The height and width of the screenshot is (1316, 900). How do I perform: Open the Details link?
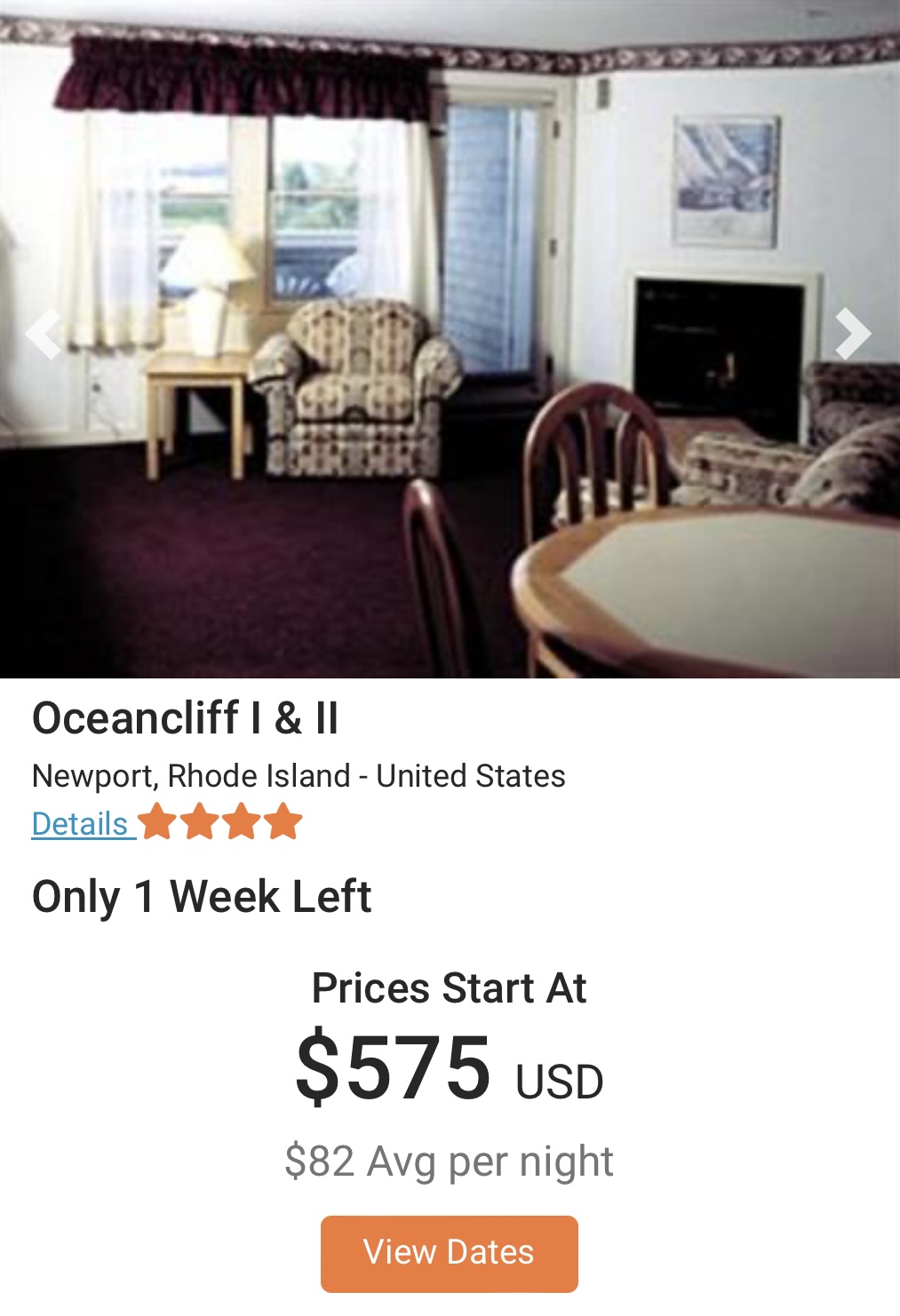80,824
